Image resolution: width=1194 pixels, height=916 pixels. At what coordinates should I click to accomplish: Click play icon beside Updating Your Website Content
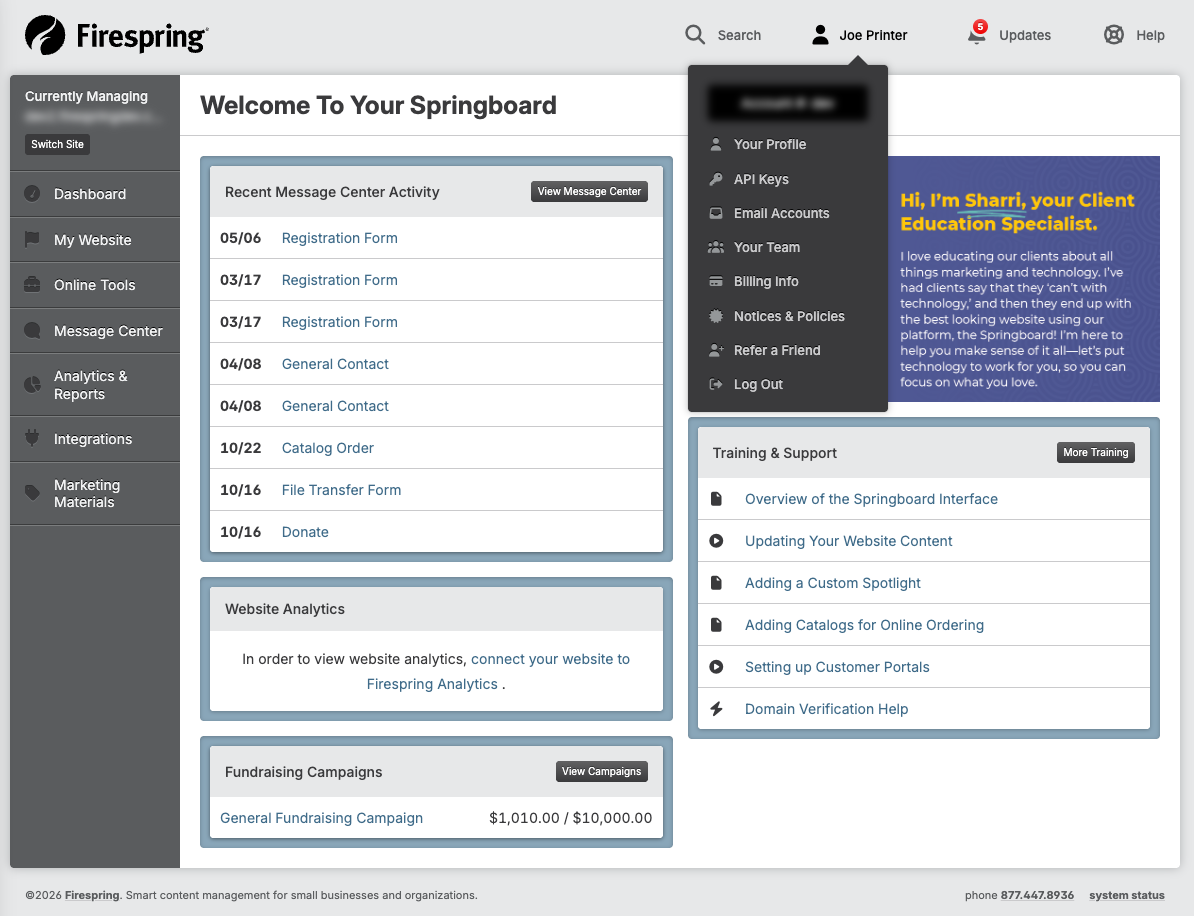click(716, 541)
